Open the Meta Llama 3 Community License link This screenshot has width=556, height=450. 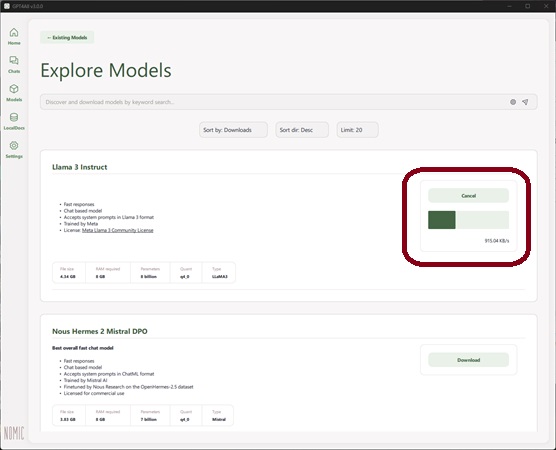tap(118, 230)
